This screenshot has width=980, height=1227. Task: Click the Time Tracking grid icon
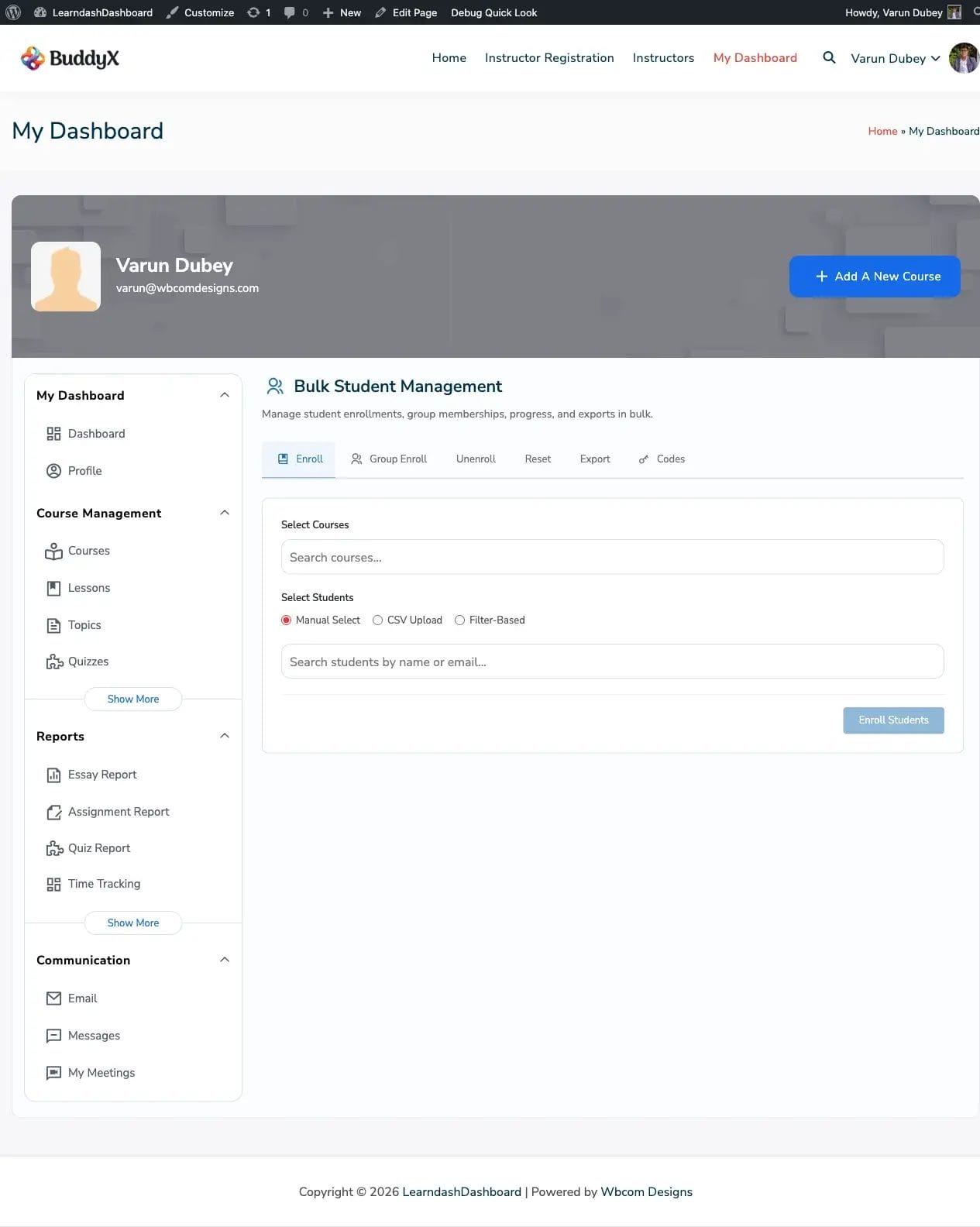(x=53, y=884)
